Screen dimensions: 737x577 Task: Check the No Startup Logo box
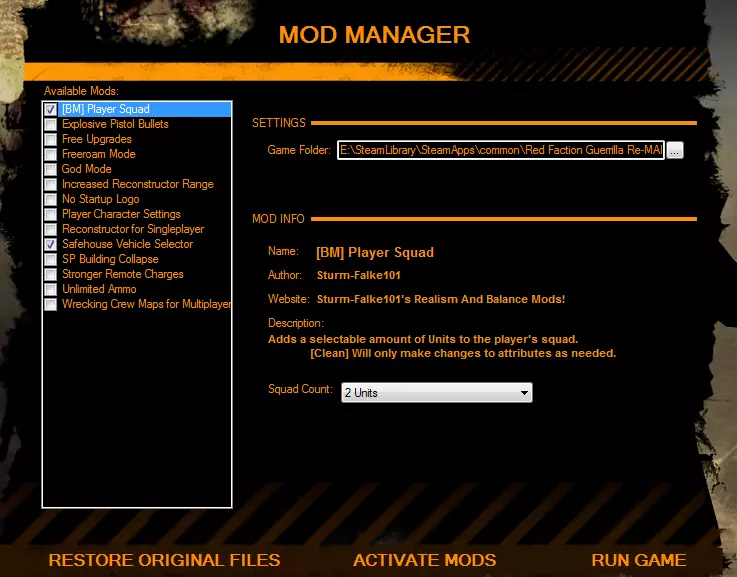tap(51, 200)
